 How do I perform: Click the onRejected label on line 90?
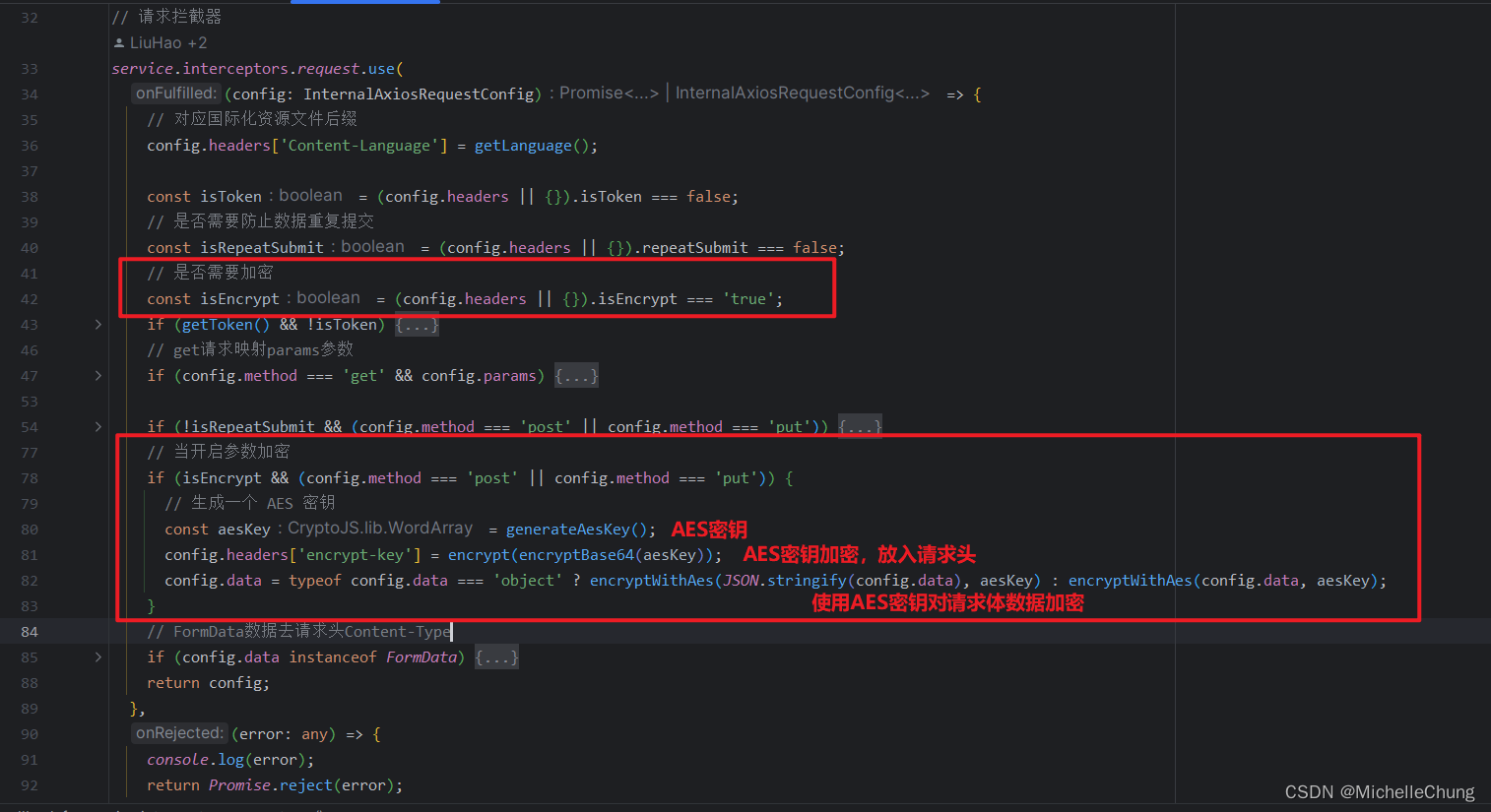pyautogui.click(x=179, y=733)
